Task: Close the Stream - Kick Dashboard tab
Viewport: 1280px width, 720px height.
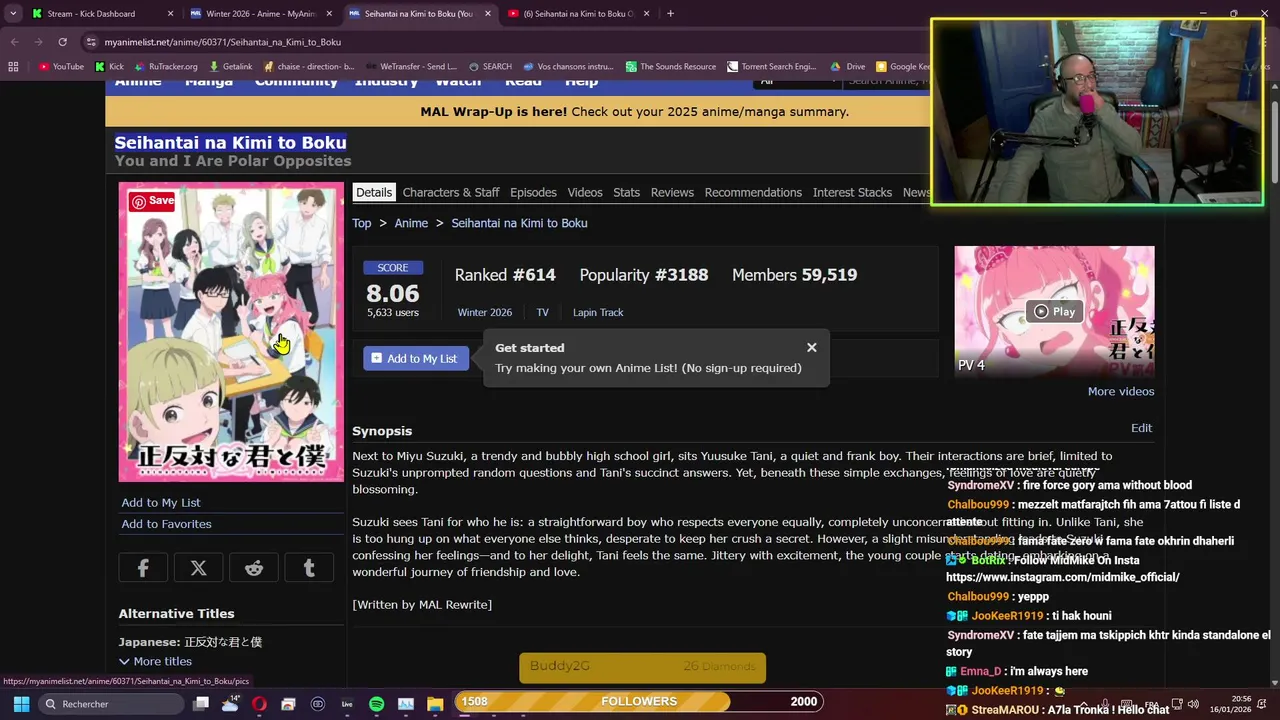Action: point(170,14)
